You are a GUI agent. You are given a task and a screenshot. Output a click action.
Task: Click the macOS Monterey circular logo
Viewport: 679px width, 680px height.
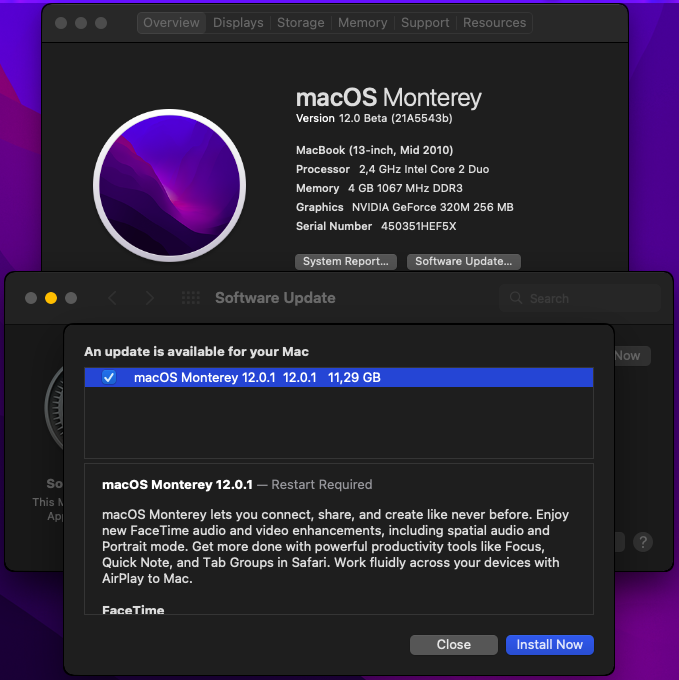point(170,186)
